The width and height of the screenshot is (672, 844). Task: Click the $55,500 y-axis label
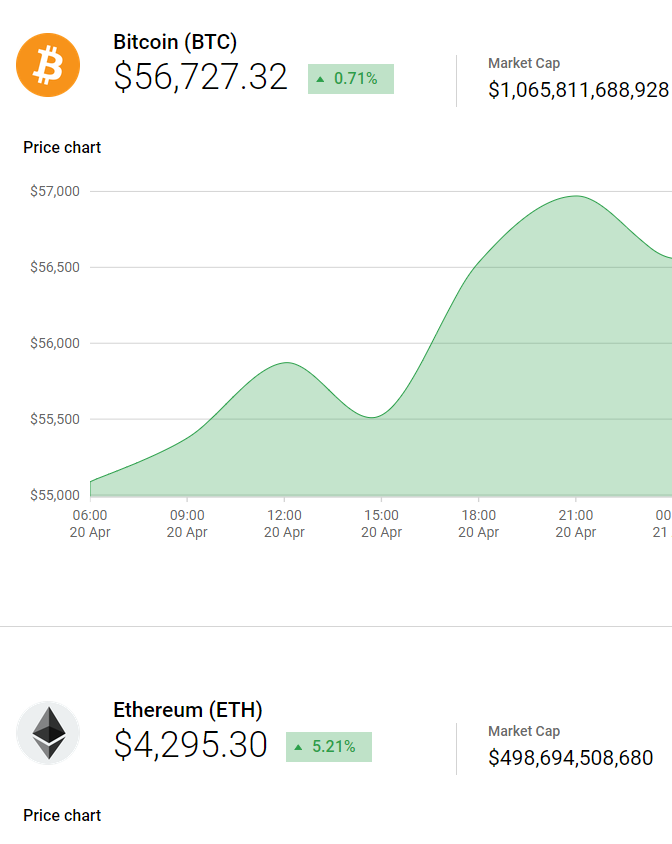click(55, 419)
